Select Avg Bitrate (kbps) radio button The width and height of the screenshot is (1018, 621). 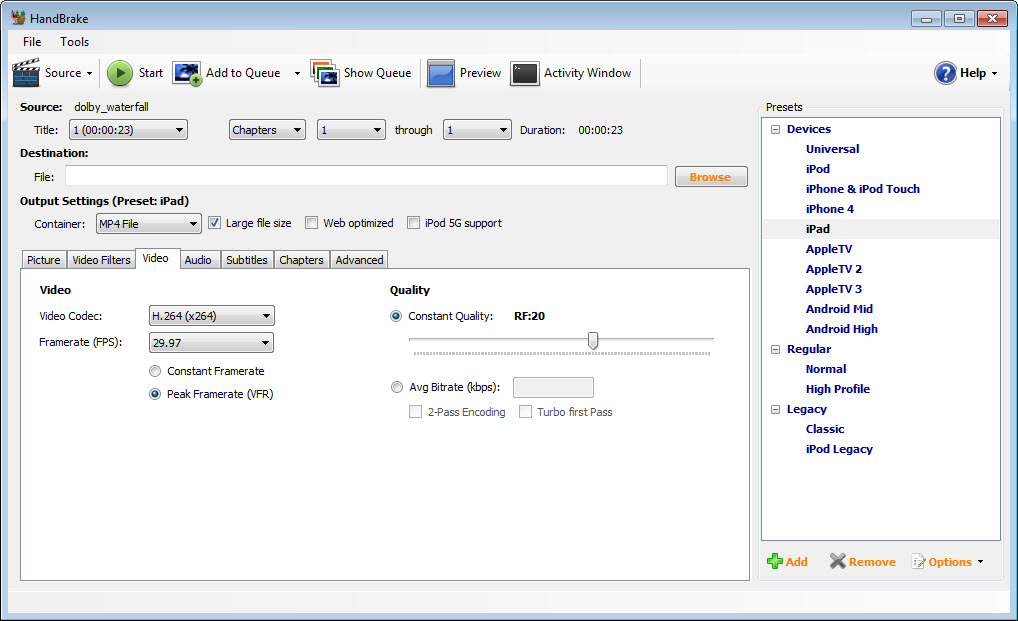[397, 387]
